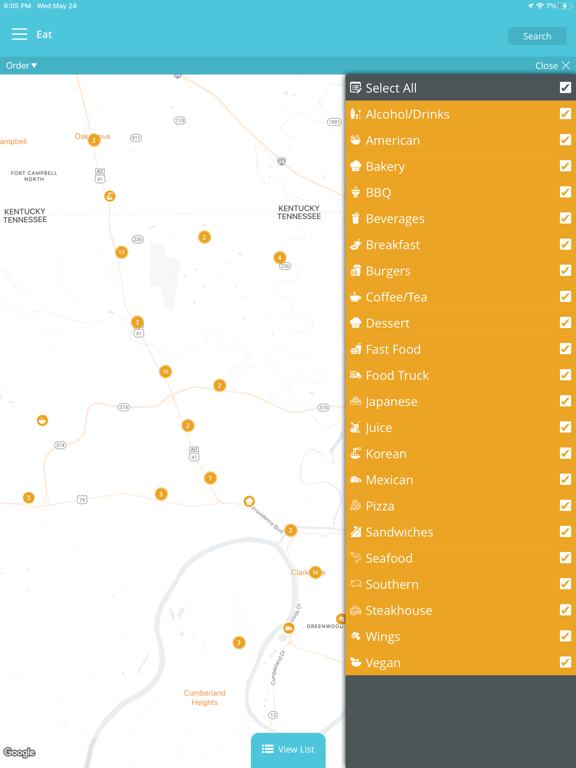Click the Fast Food icon
This screenshot has width=576, height=768.
pyautogui.click(x=356, y=349)
